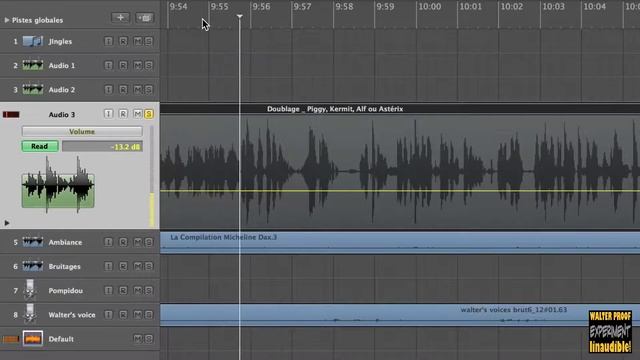Mute the Audio 1 track
The height and width of the screenshot is (360, 640).
click(138, 65)
